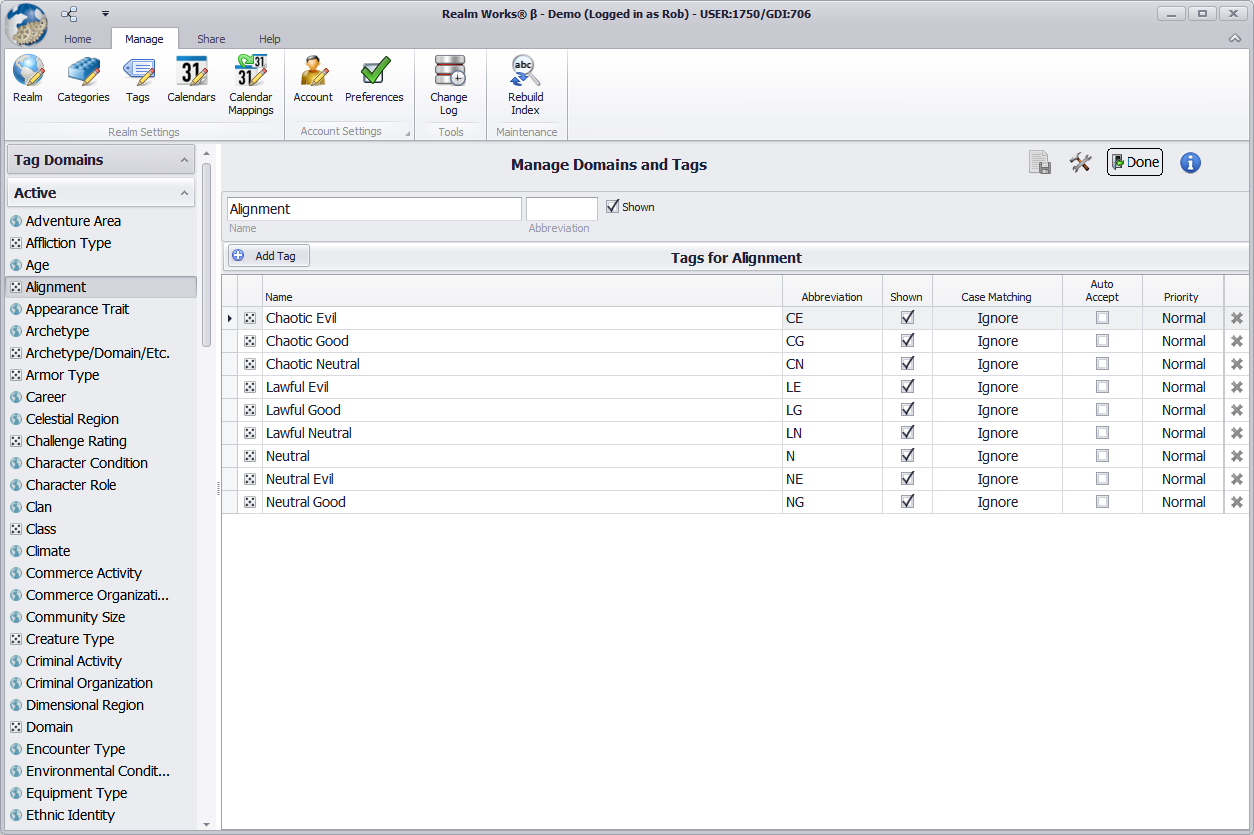Image resolution: width=1254 pixels, height=835 pixels.
Task: Collapse the Active domains section
Action: [x=185, y=193]
